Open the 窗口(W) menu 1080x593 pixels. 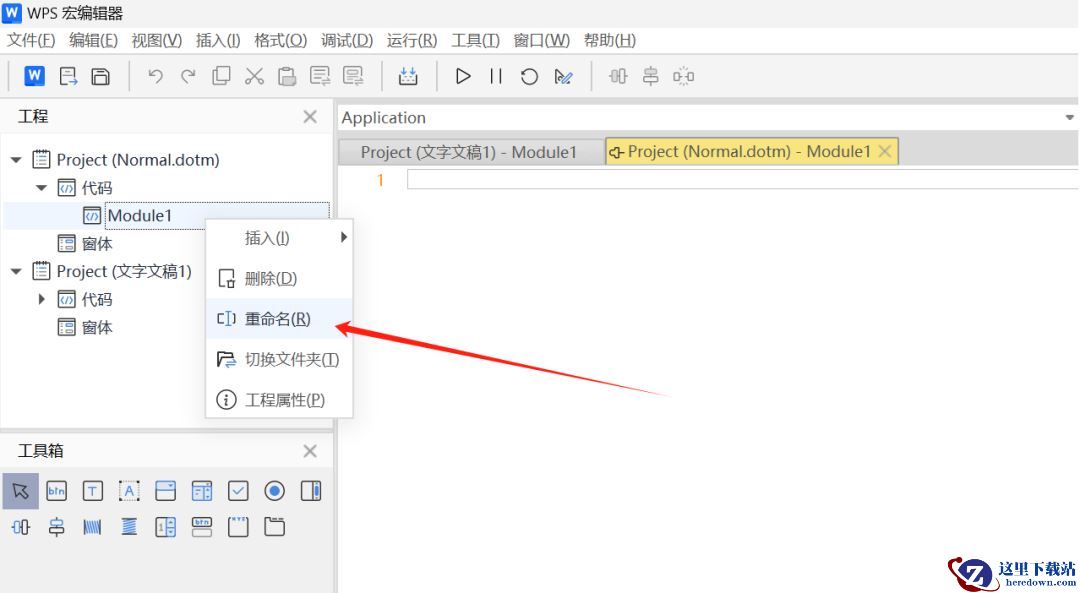point(541,41)
